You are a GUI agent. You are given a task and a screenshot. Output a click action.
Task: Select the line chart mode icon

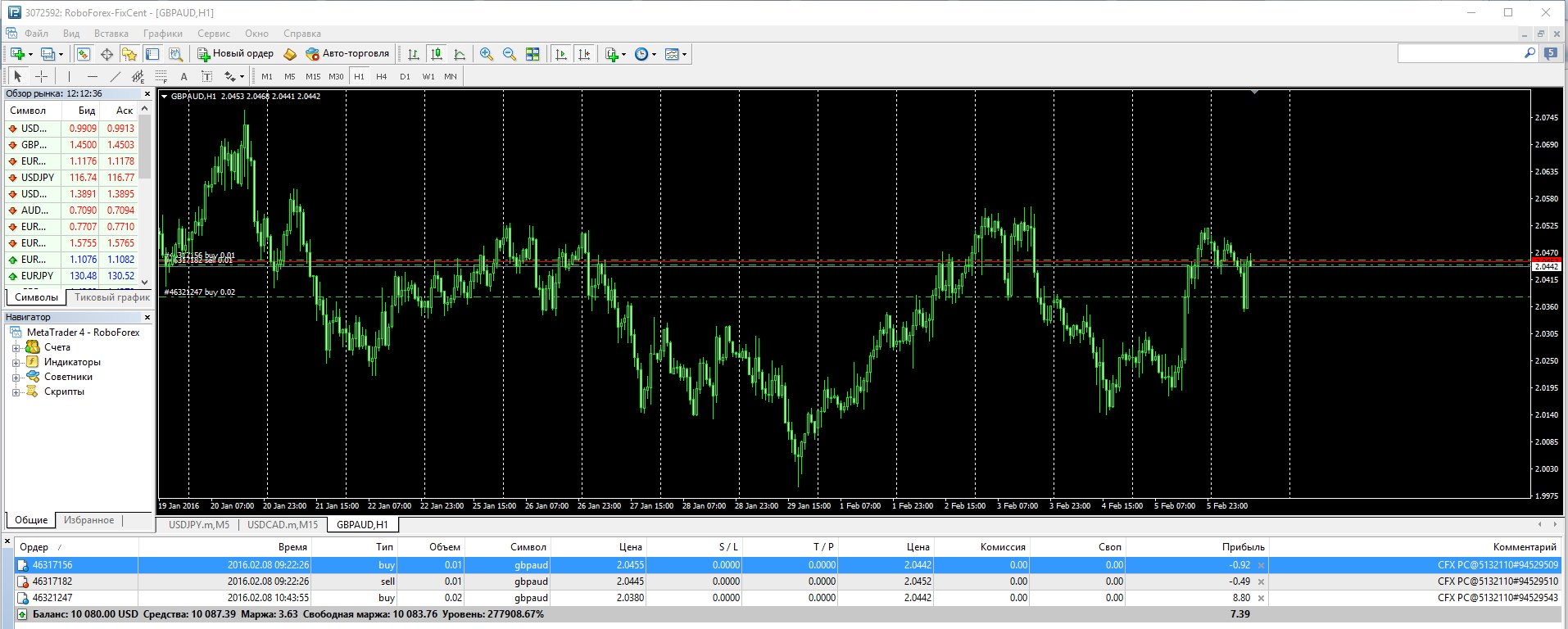(x=460, y=54)
